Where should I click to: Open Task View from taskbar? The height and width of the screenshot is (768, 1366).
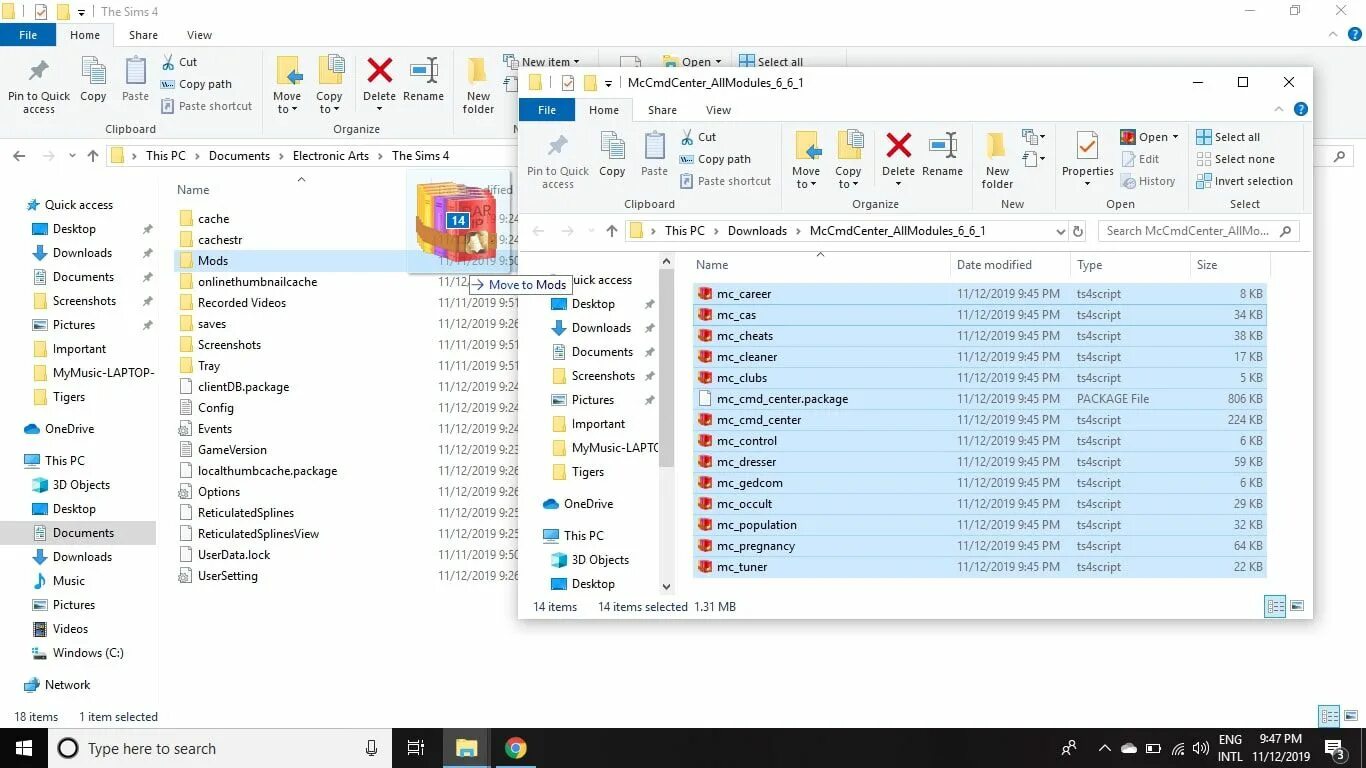click(416, 748)
